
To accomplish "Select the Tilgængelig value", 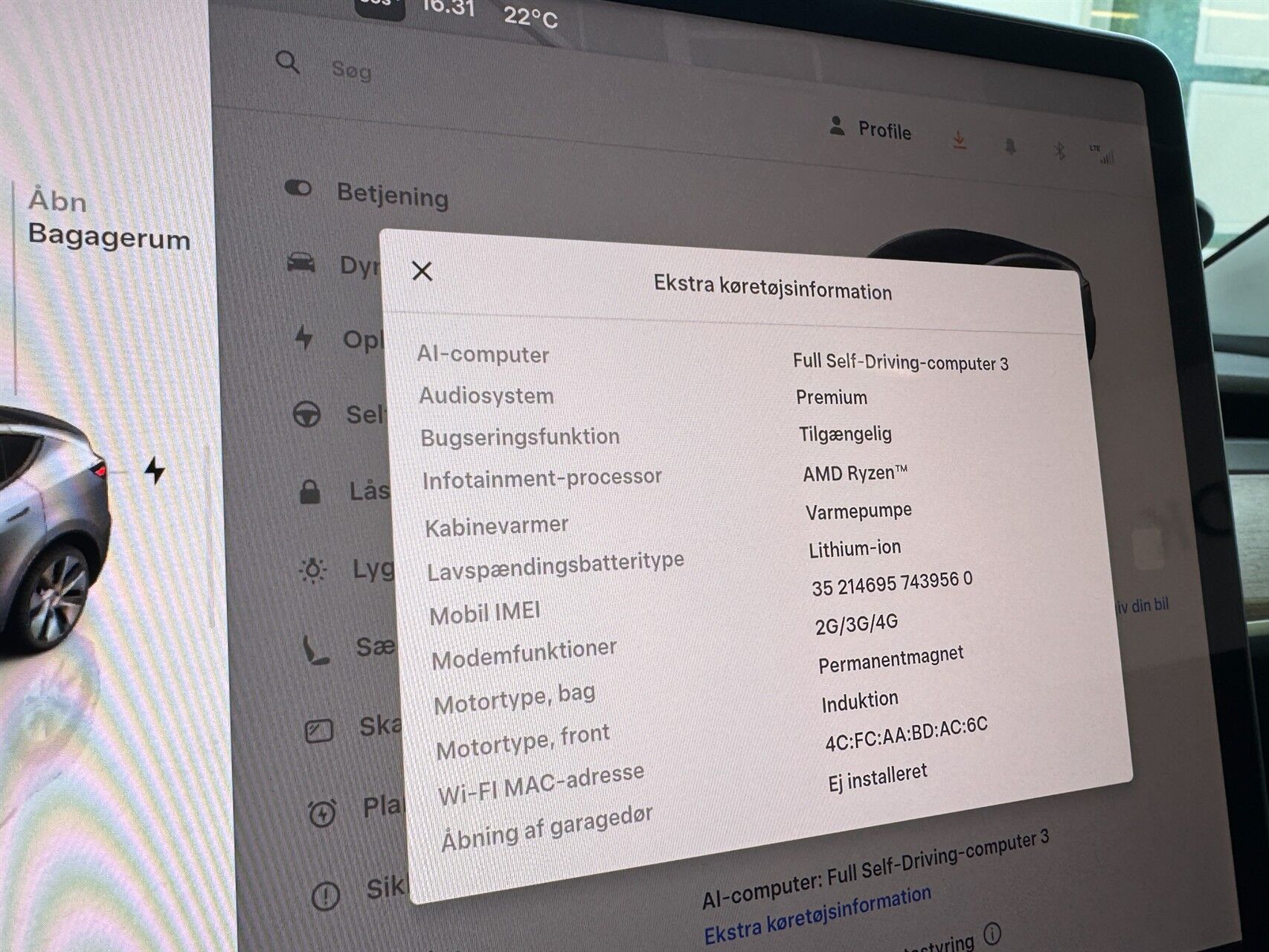I will [845, 434].
